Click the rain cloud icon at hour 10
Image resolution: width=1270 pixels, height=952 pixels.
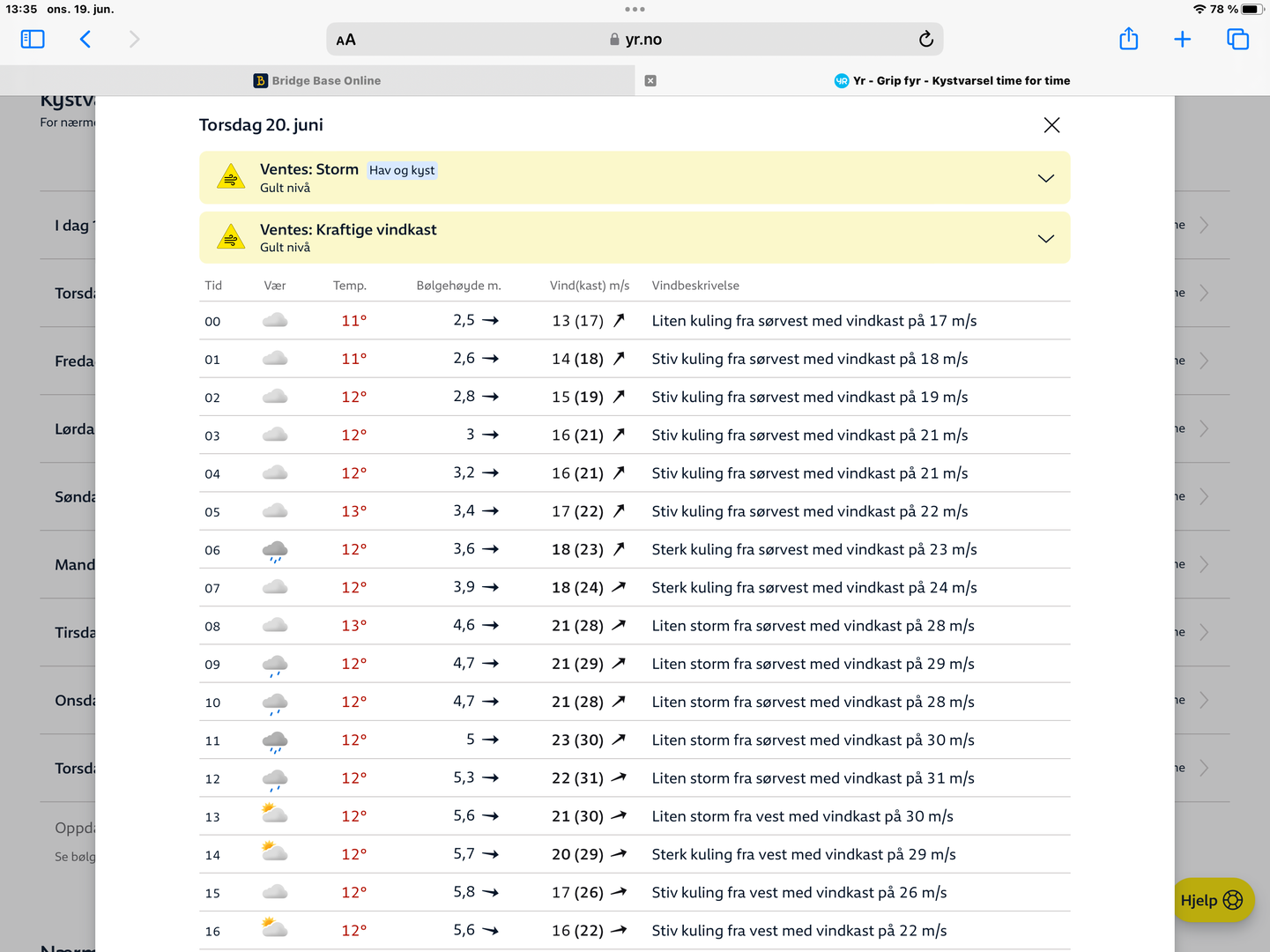pos(275,703)
